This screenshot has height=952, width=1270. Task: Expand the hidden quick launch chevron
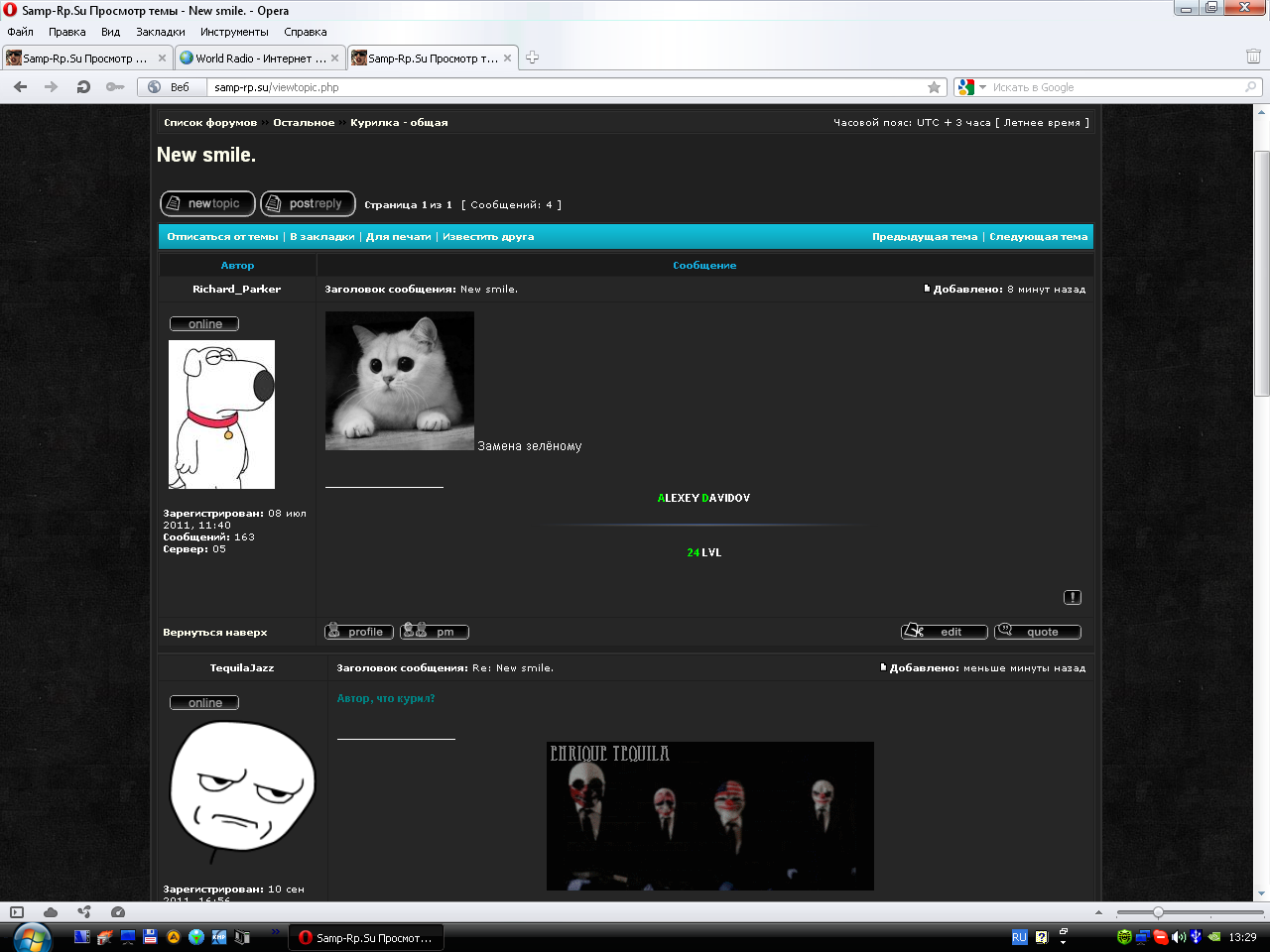click(x=275, y=932)
